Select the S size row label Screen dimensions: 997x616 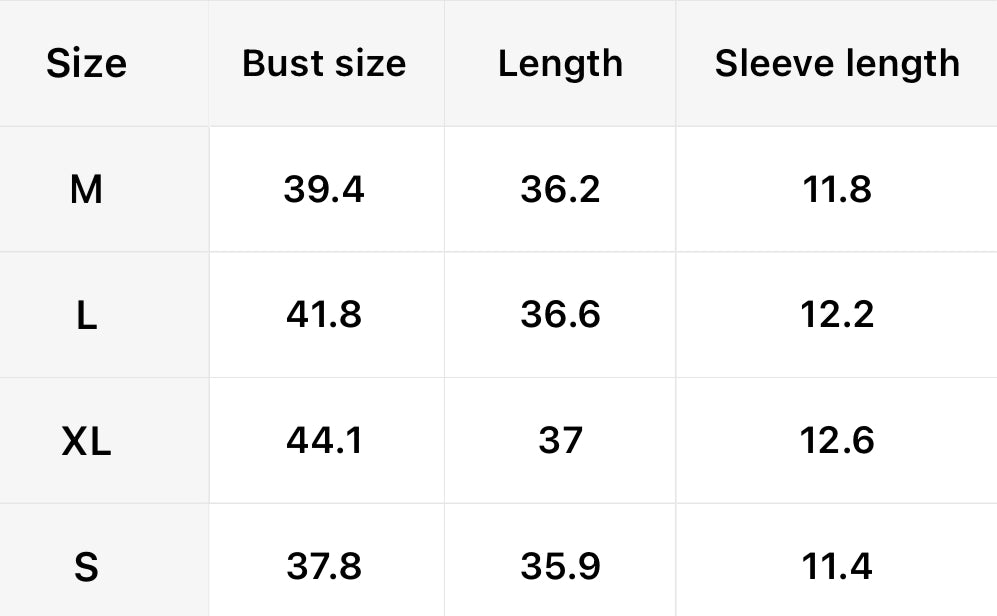[x=87, y=567]
